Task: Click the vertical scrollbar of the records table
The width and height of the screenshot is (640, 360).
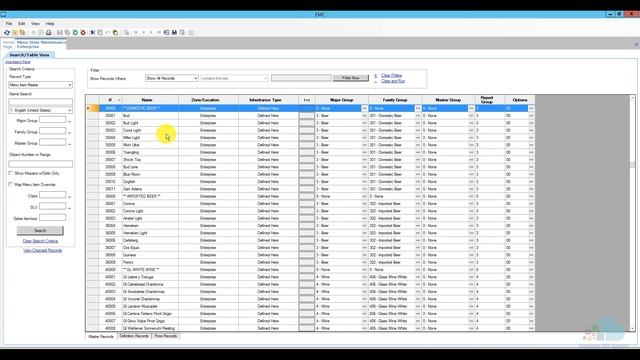Action: click(x=632, y=212)
